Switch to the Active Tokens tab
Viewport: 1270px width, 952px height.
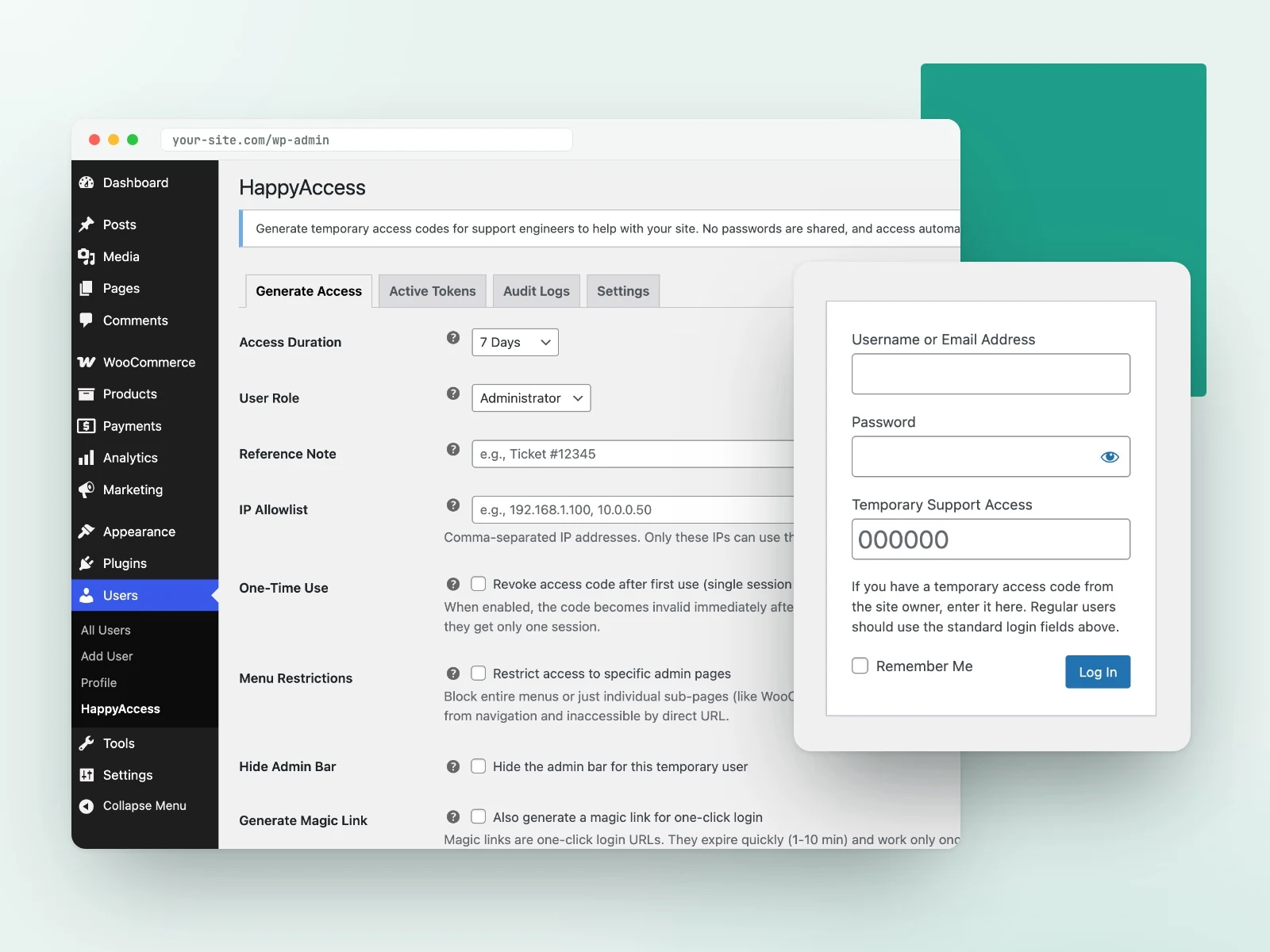[x=433, y=291]
